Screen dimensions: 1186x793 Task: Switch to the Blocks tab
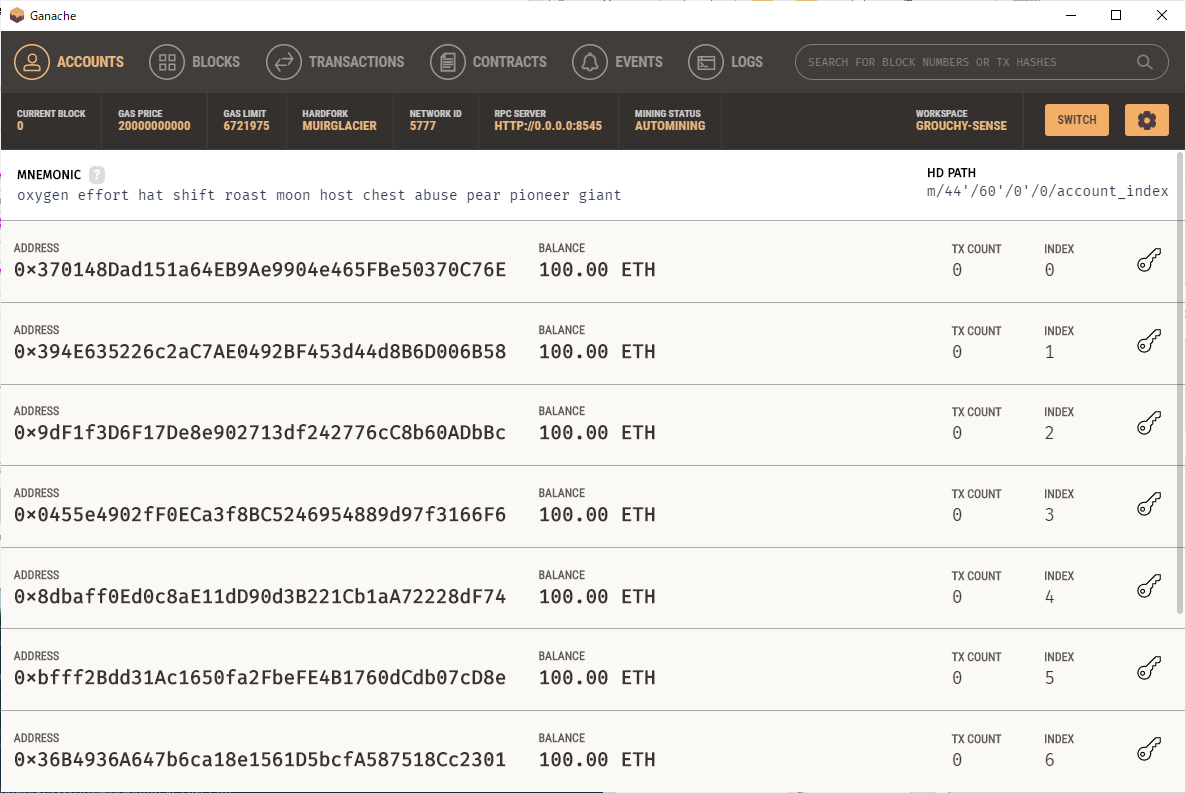click(x=194, y=62)
